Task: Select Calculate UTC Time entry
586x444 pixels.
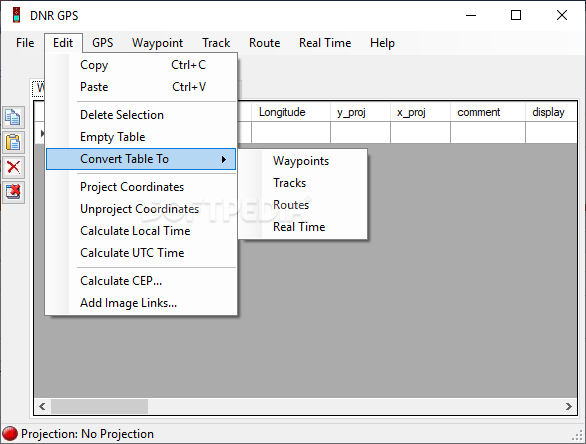Action: [141, 253]
